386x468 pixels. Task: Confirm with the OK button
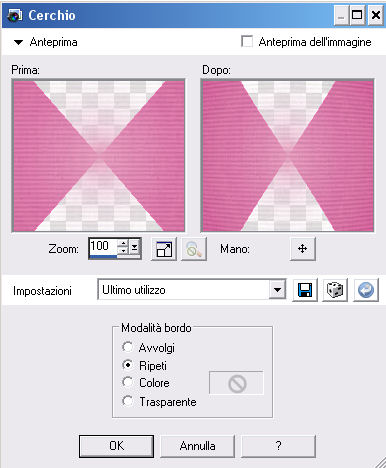116,446
